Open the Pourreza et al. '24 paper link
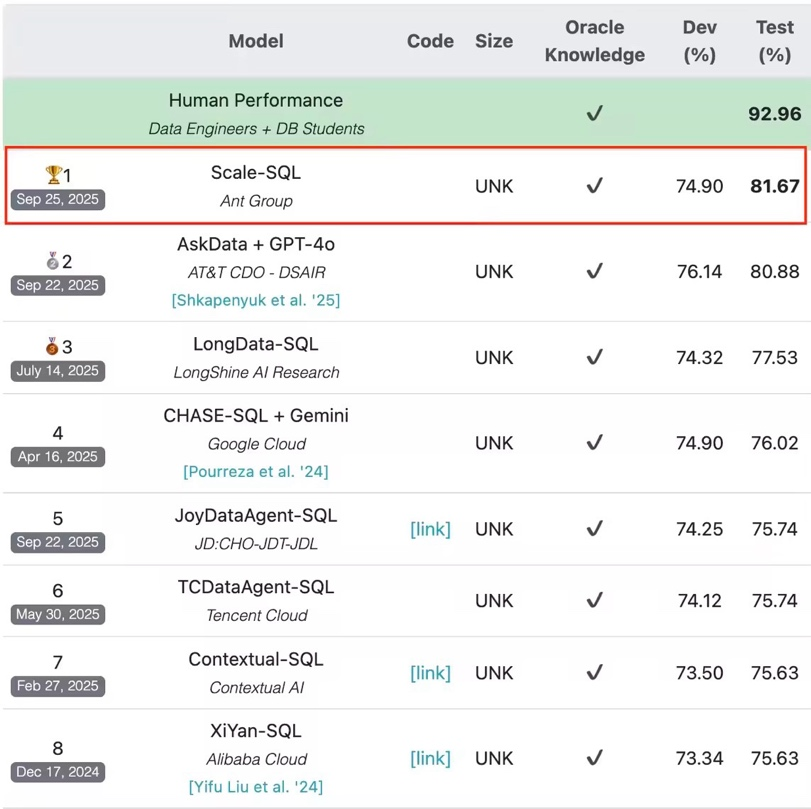The height and width of the screenshot is (809, 811). [256, 471]
